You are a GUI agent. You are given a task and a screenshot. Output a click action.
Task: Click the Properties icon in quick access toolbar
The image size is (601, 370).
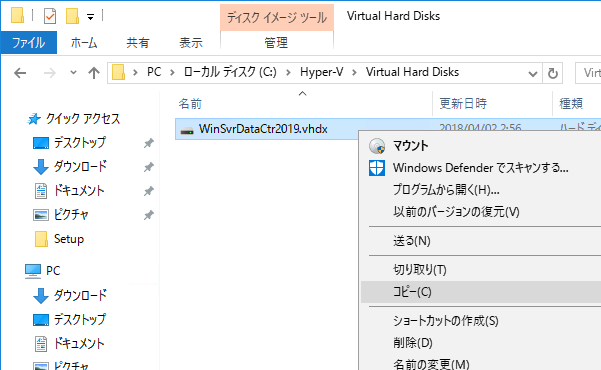(x=50, y=16)
